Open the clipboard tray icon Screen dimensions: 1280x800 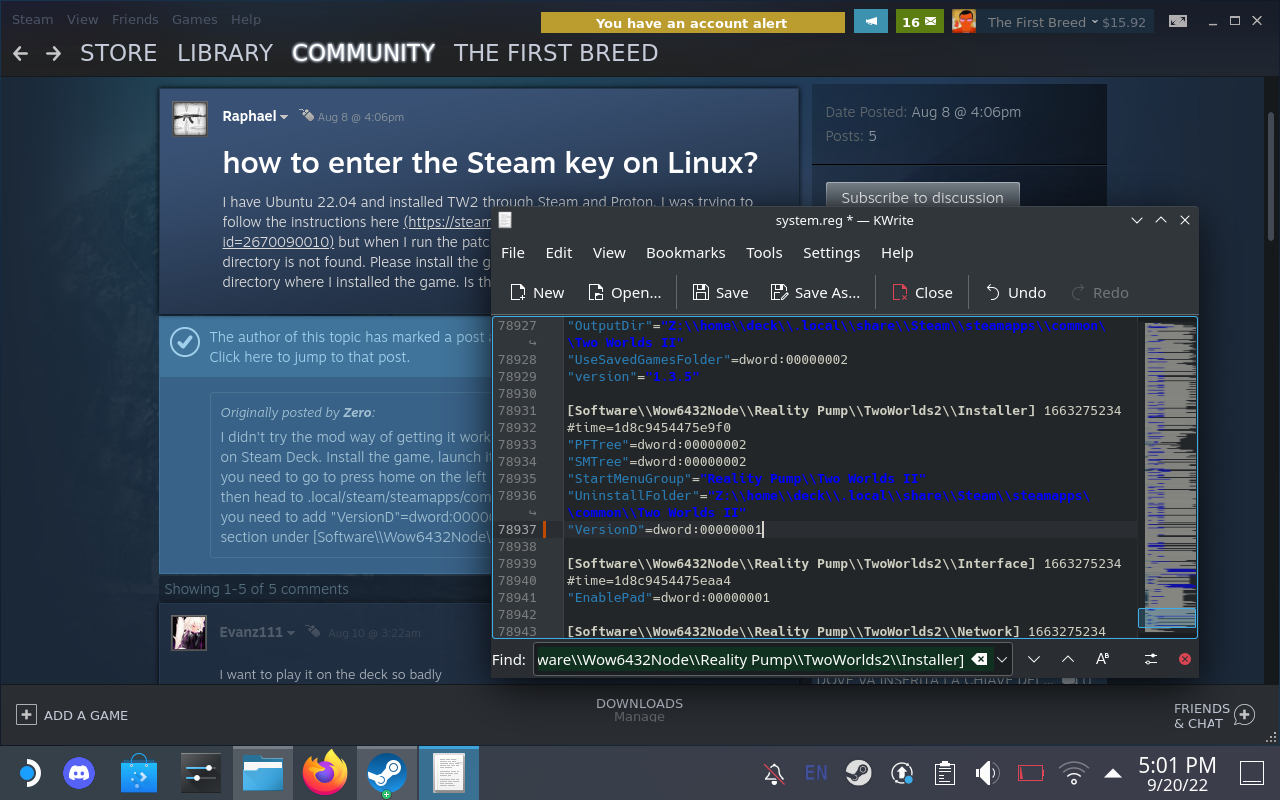(x=944, y=773)
